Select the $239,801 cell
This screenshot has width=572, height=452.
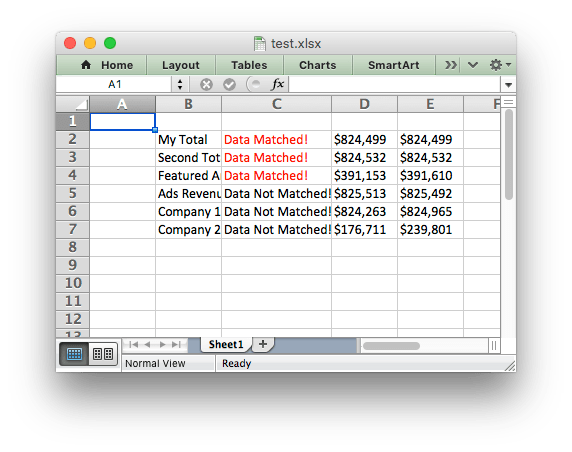click(x=430, y=229)
